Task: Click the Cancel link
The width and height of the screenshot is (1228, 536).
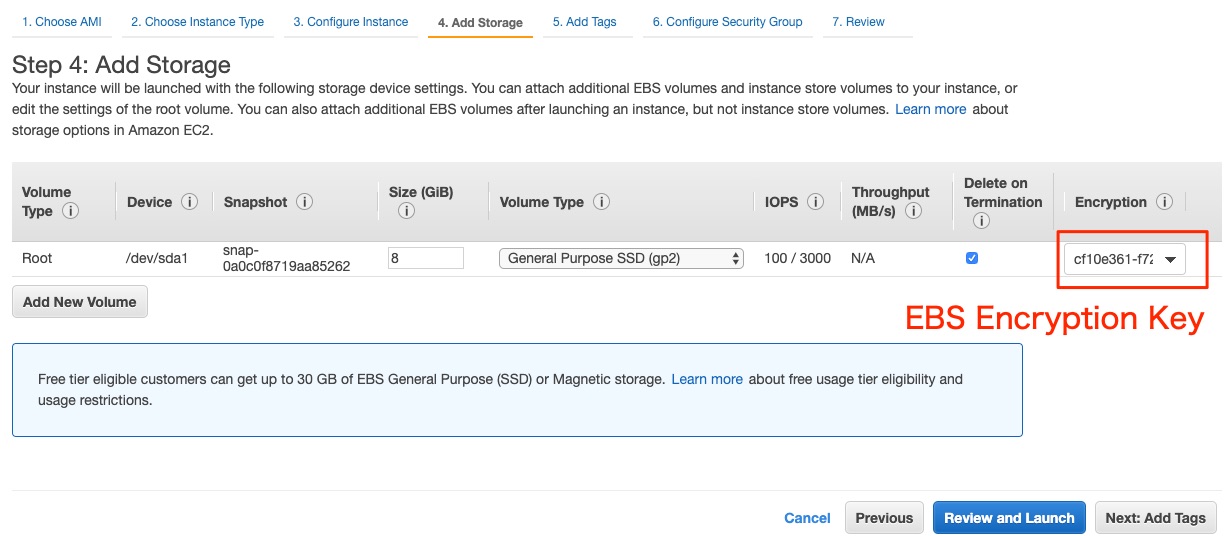Action: click(x=807, y=518)
